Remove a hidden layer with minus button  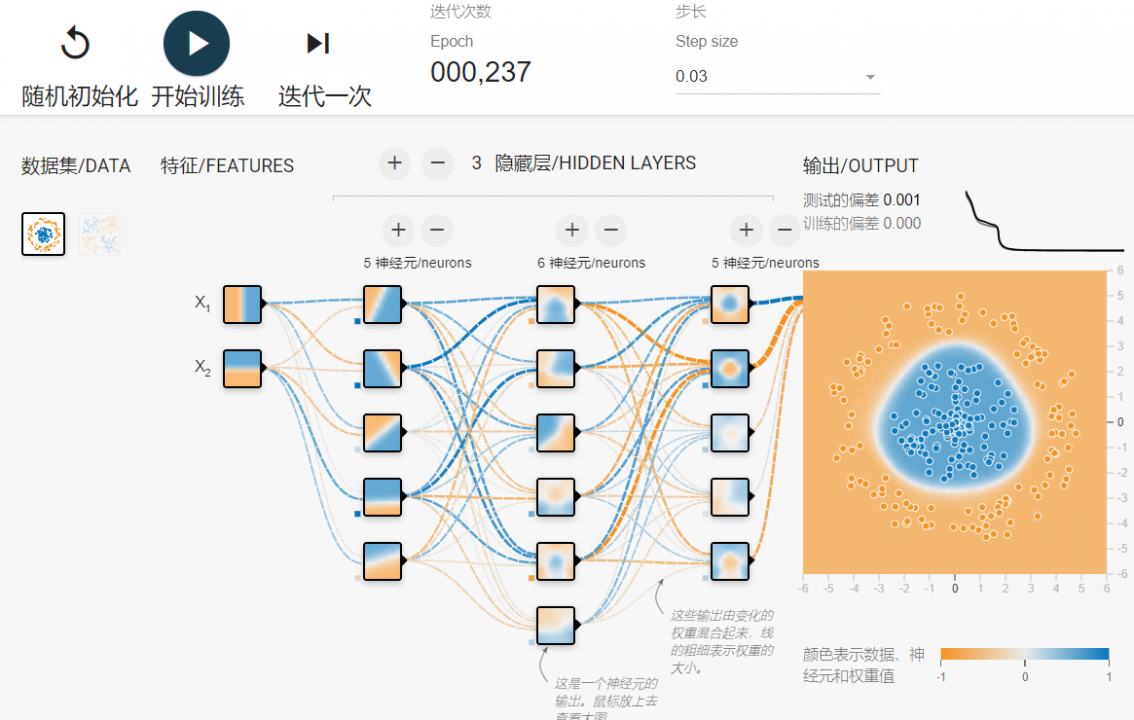(x=437, y=163)
